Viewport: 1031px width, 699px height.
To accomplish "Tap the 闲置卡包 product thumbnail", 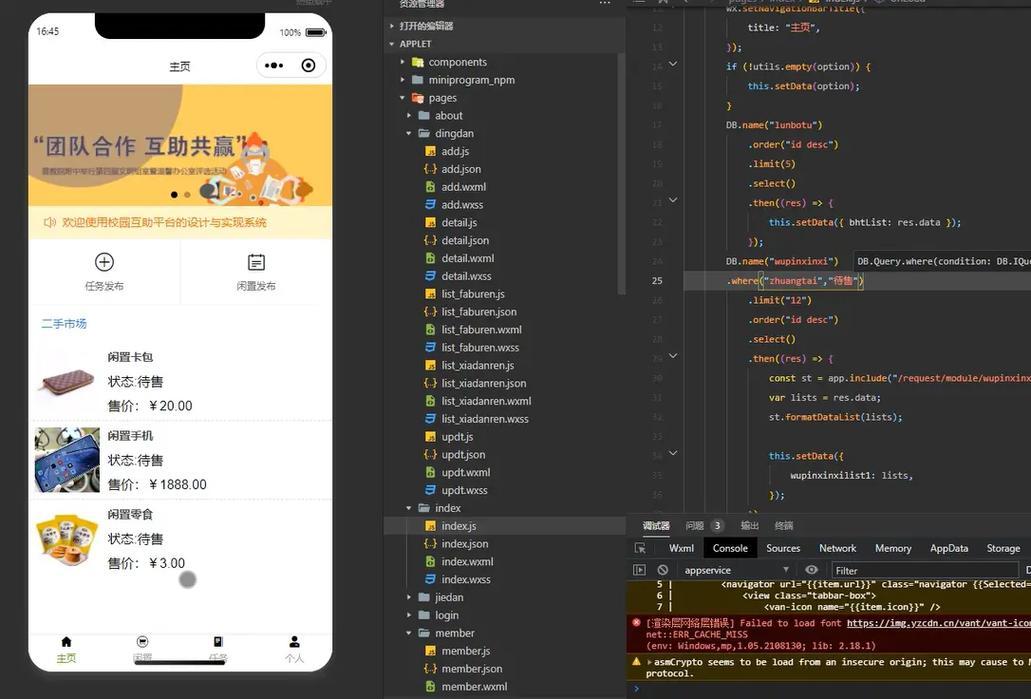I will [x=67, y=381].
